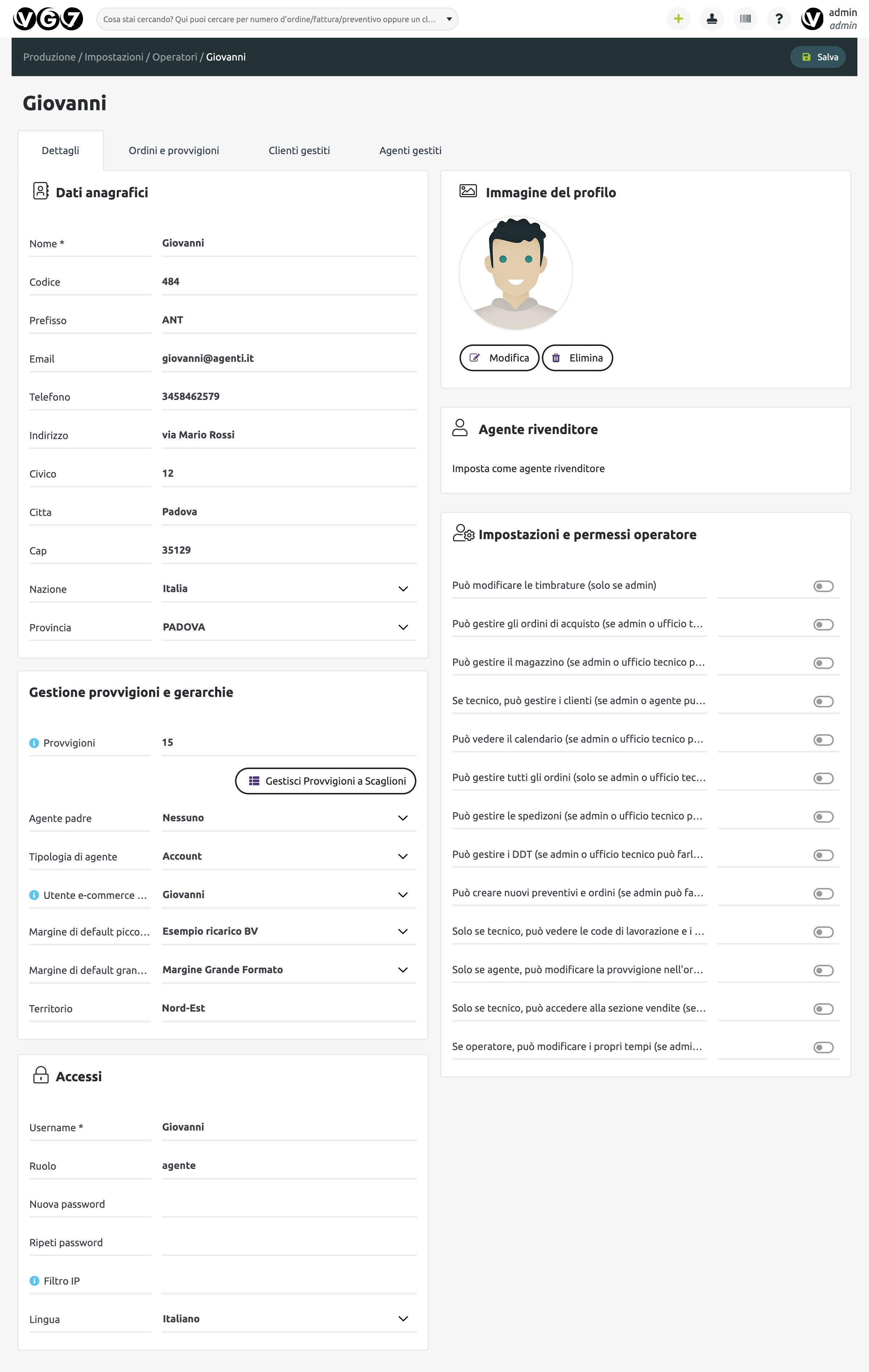Screen dimensions: 869x1372
Task: Click the barcode scanner icon
Action: click(745, 19)
